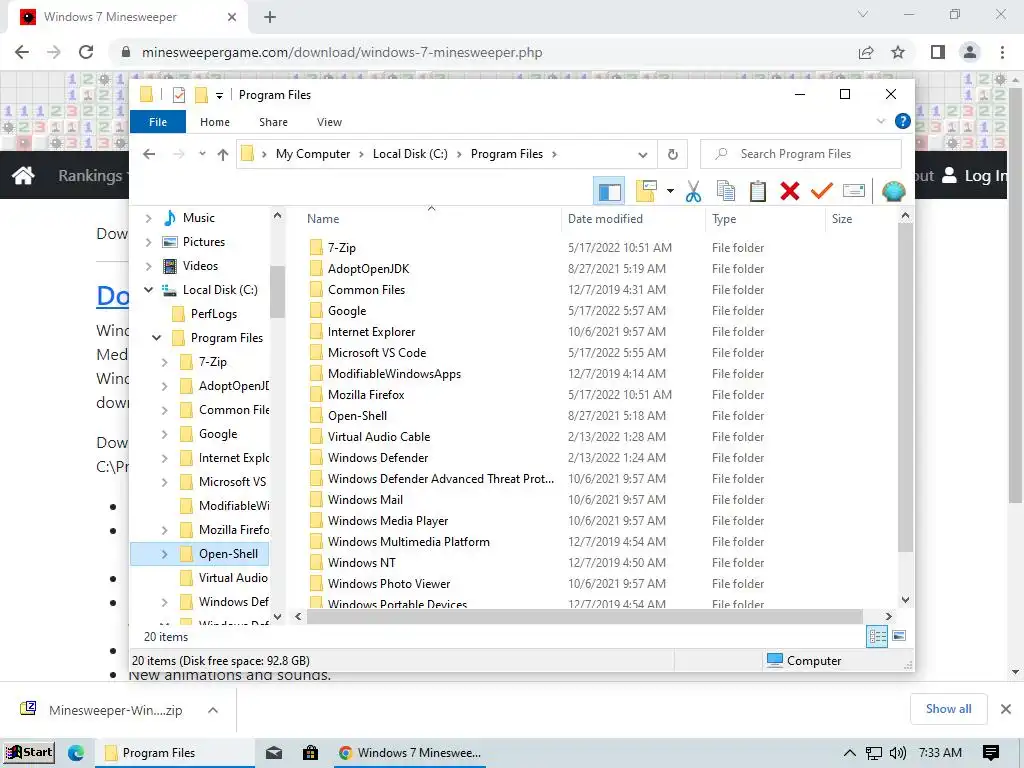Open Chrome side panel icon
Screen dimensions: 1024x768
938,52
